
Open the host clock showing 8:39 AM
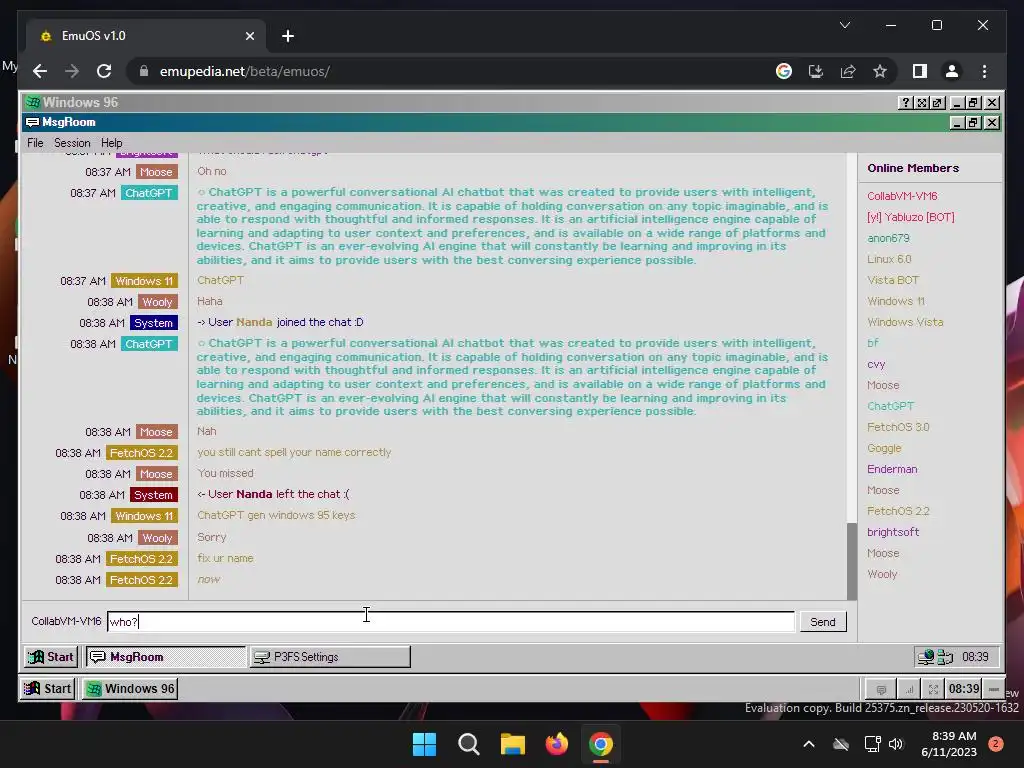949,744
